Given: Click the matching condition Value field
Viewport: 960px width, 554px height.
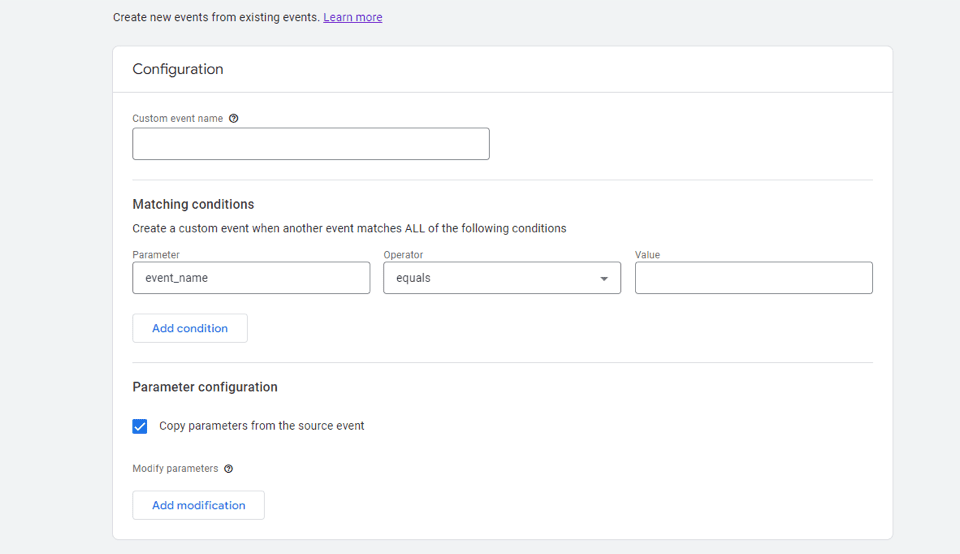Looking at the screenshot, I should coord(754,278).
